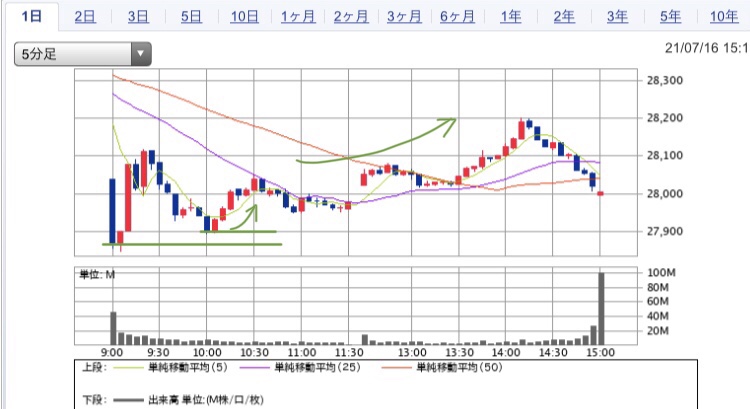750x409 pixels.
Task: Click the 9:30 time axis label
Action: click(158, 353)
